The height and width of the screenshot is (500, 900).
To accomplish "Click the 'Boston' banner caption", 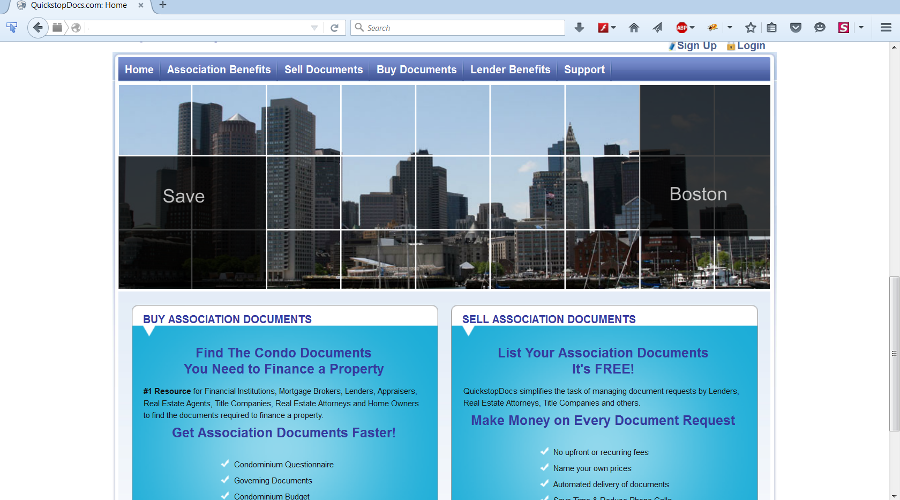I will [x=698, y=194].
